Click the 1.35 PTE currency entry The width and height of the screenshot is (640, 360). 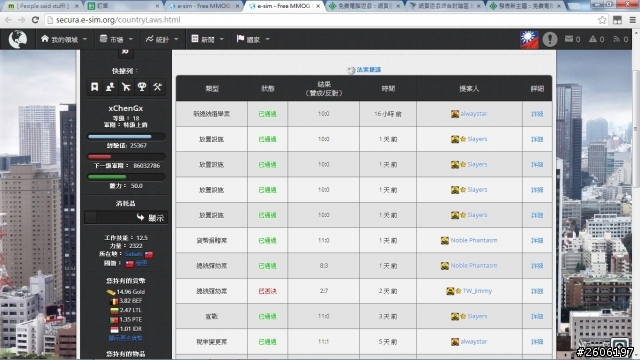coord(125,320)
